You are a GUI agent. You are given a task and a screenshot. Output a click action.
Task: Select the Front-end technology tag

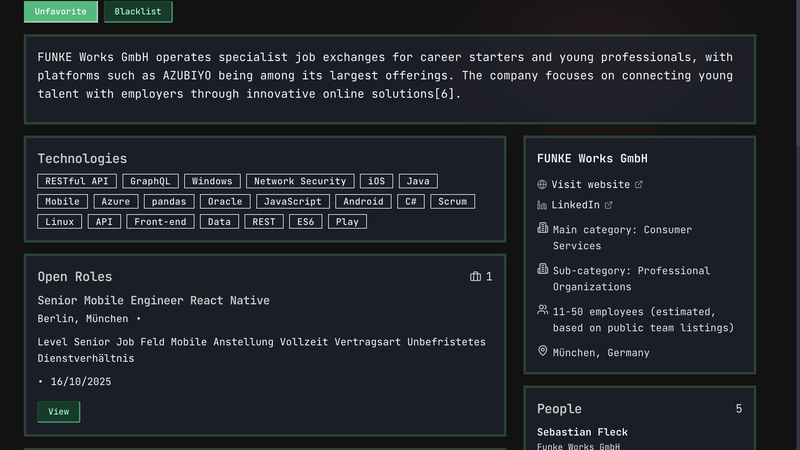tap(160, 222)
